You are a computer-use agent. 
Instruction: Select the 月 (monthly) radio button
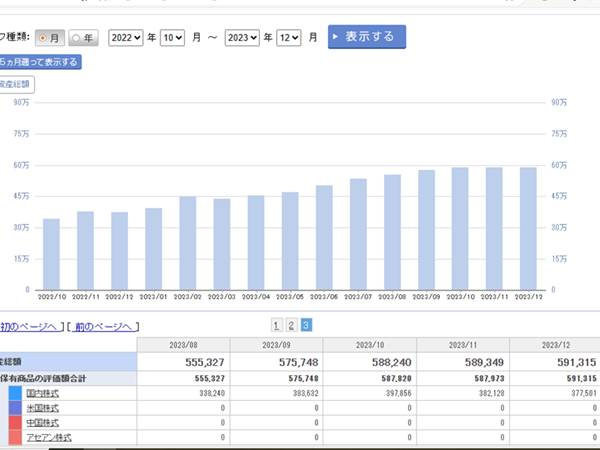45,38
